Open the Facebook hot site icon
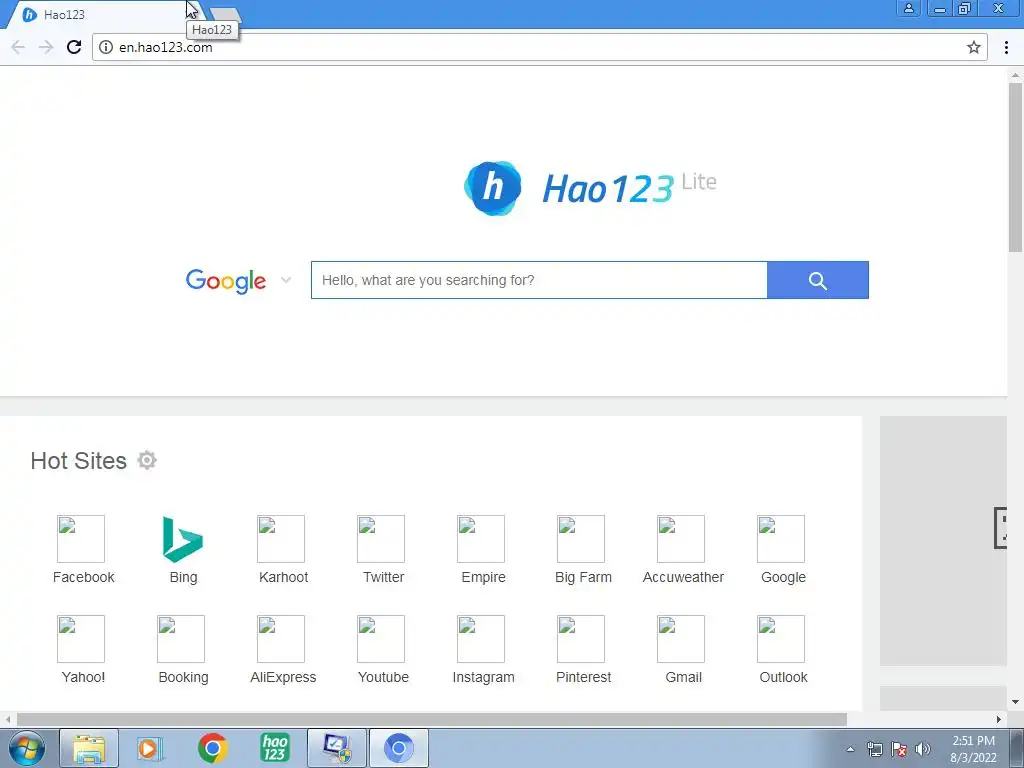This screenshot has width=1024, height=768. pyautogui.click(x=81, y=539)
